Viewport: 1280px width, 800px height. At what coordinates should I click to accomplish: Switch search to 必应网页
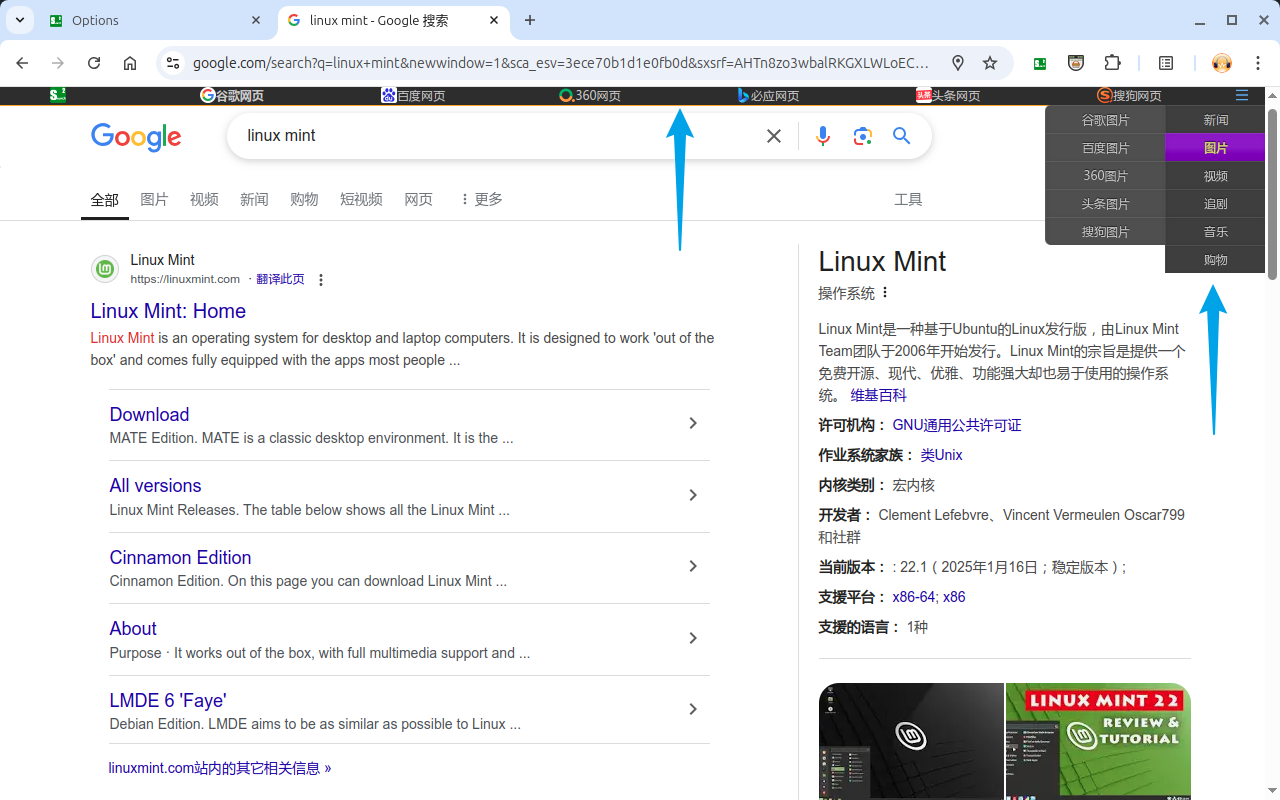[768, 96]
